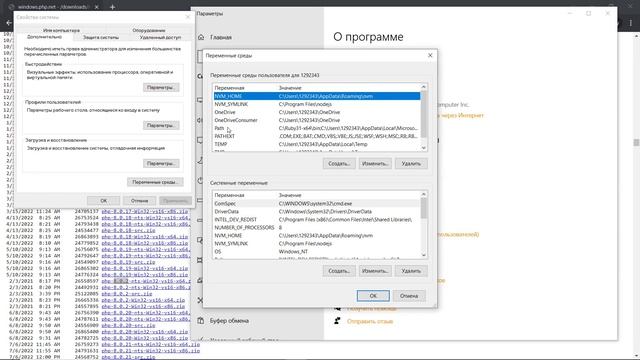Select the NUMBER_OF_PROCESSORS system variable

pos(317,227)
